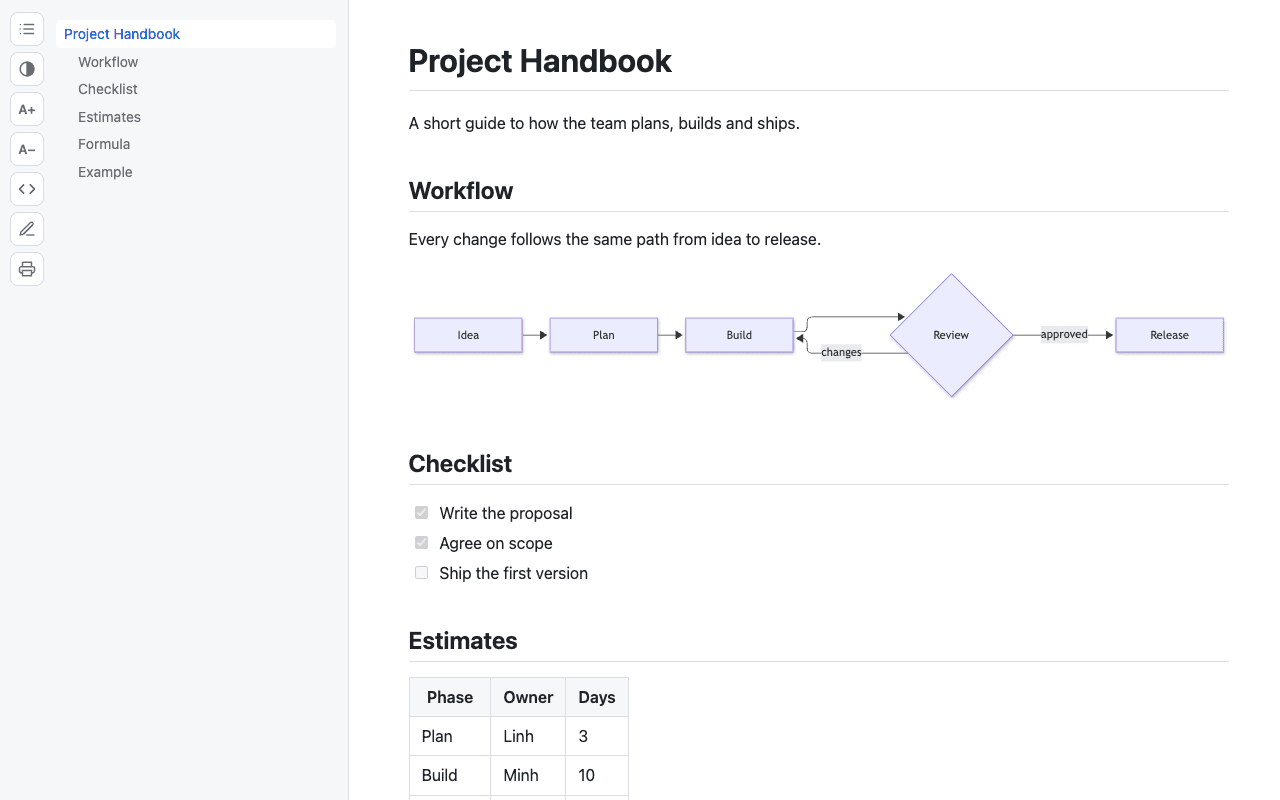The width and height of the screenshot is (1280, 800).
Task: Click the '10' days cell
Action: 597,775
